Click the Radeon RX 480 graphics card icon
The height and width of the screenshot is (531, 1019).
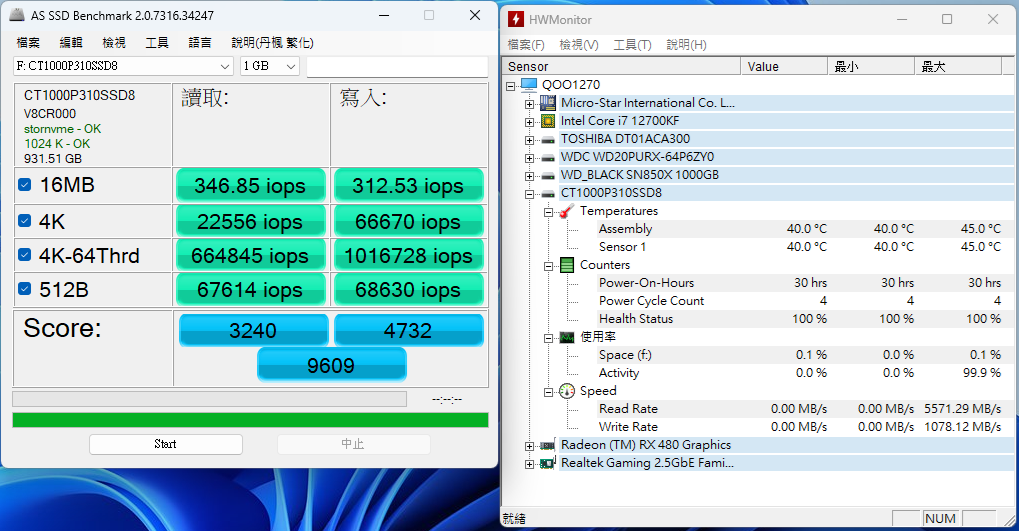pyautogui.click(x=548, y=445)
